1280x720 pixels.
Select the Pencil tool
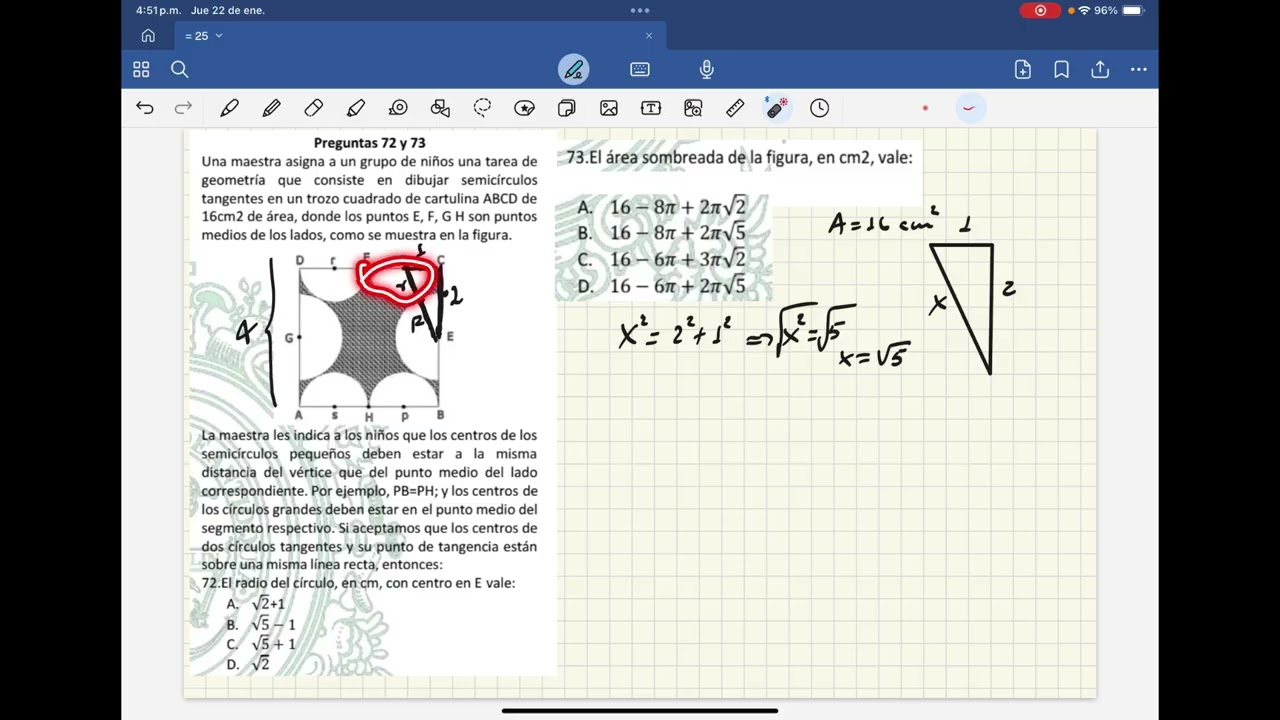click(x=271, y=108)
